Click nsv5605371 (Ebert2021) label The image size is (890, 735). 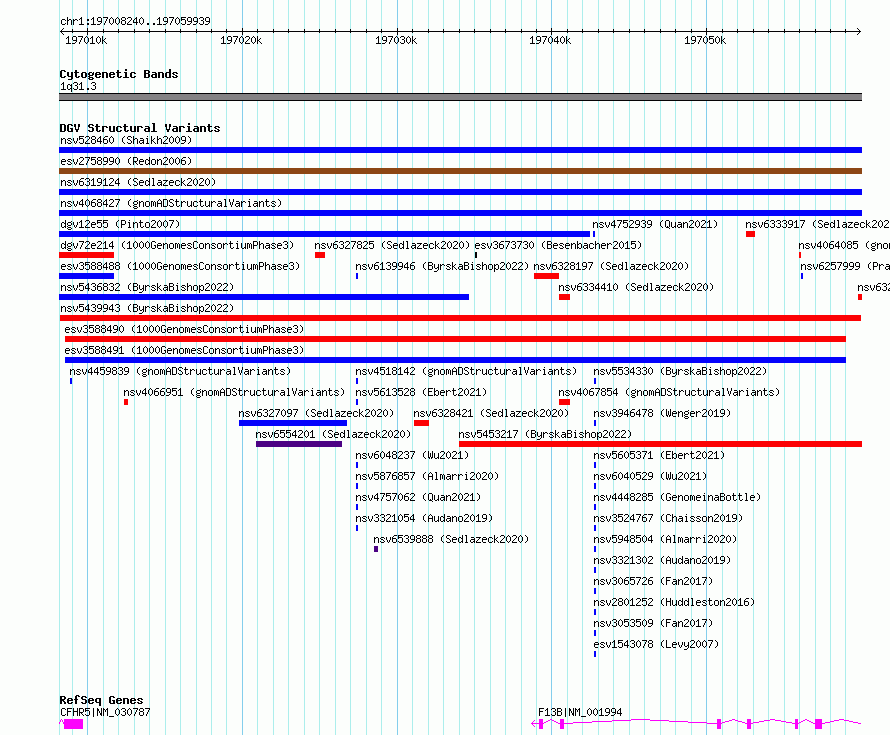click(x=659, y=455)
